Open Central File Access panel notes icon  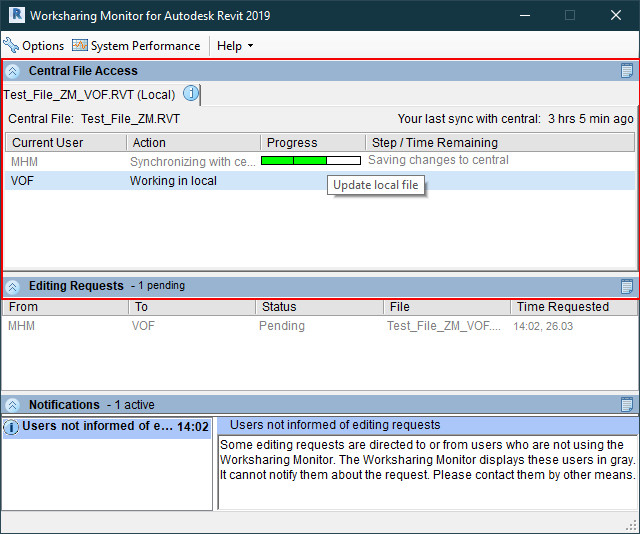[627, 71]
